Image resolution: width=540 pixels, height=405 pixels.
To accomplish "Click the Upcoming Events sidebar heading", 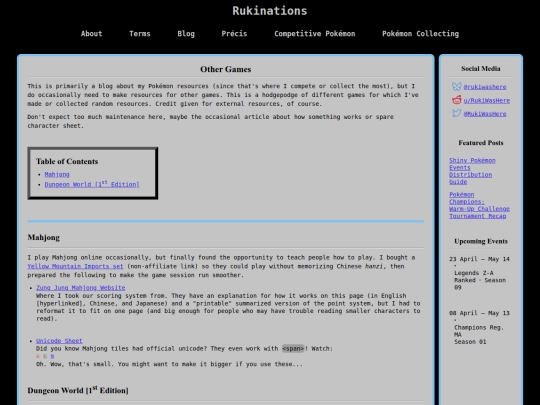I will click(x=481, y=241).
